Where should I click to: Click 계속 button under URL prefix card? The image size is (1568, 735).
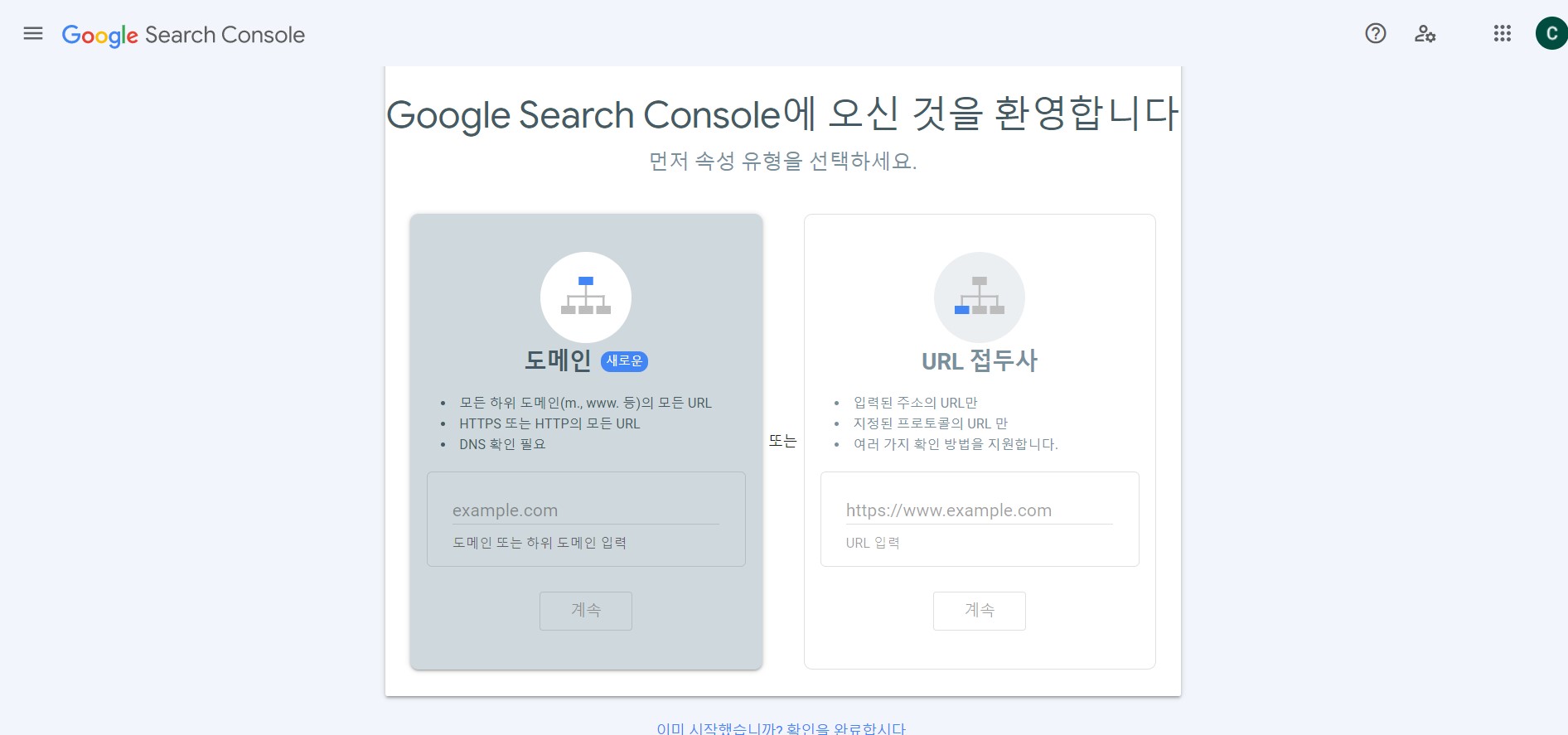980,611
